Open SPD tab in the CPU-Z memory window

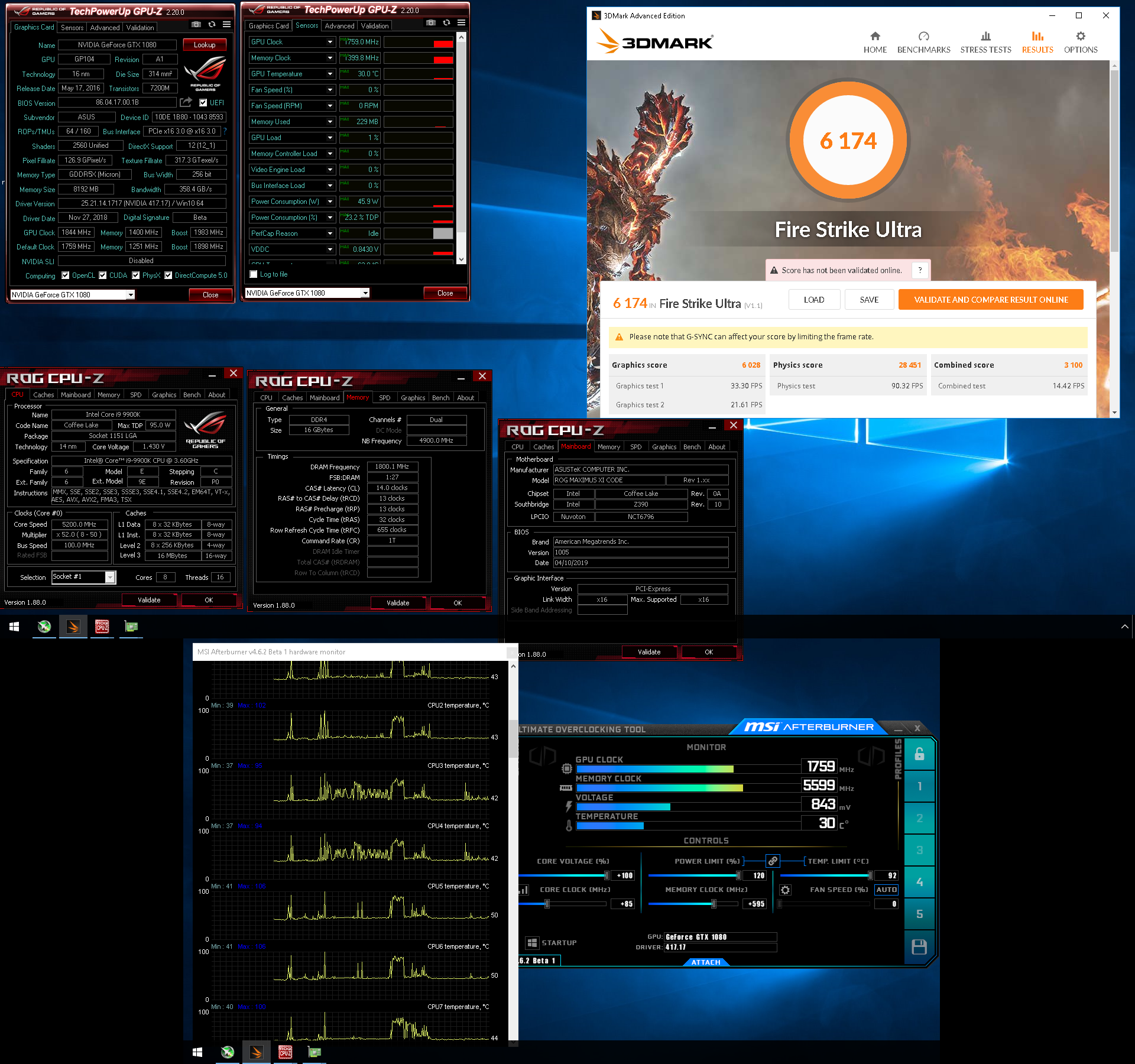[x=385, y=398]
